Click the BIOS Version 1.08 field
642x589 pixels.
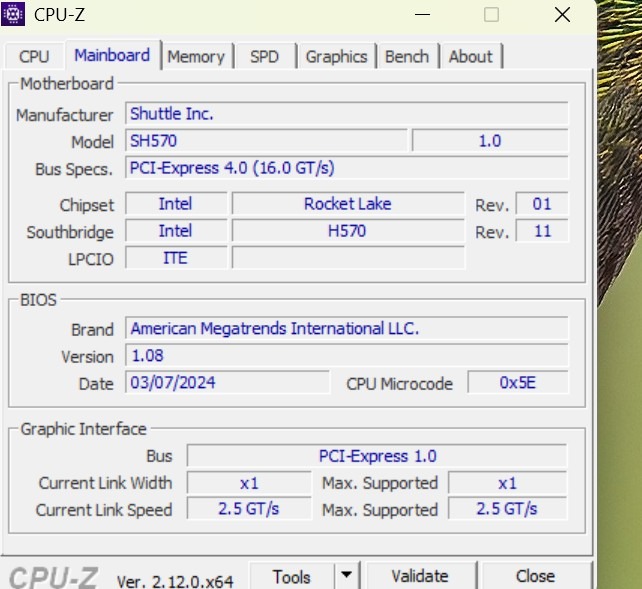(347, 355)
